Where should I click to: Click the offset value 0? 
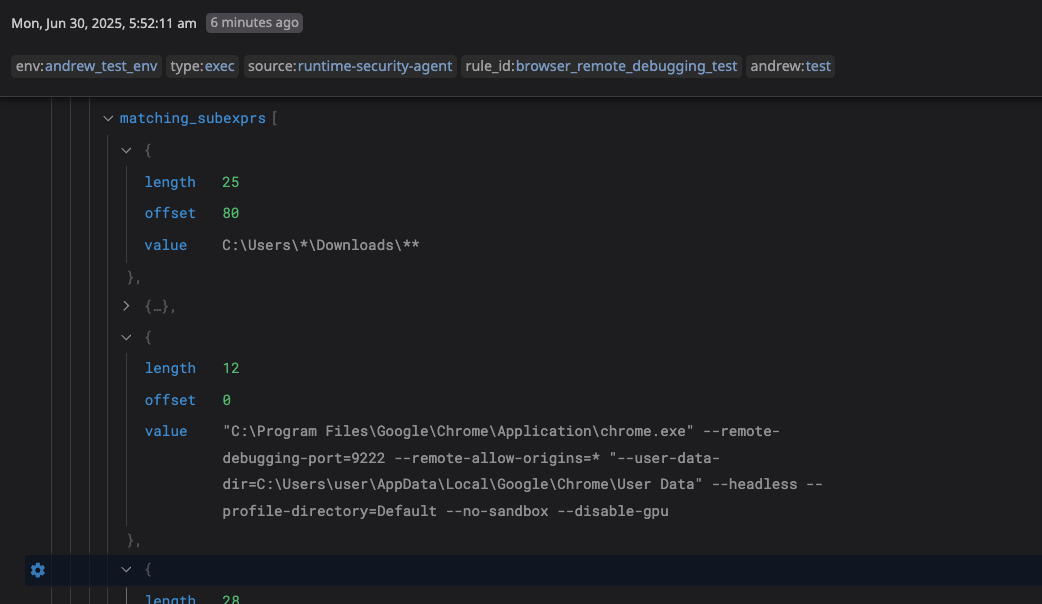coord(227,400)
